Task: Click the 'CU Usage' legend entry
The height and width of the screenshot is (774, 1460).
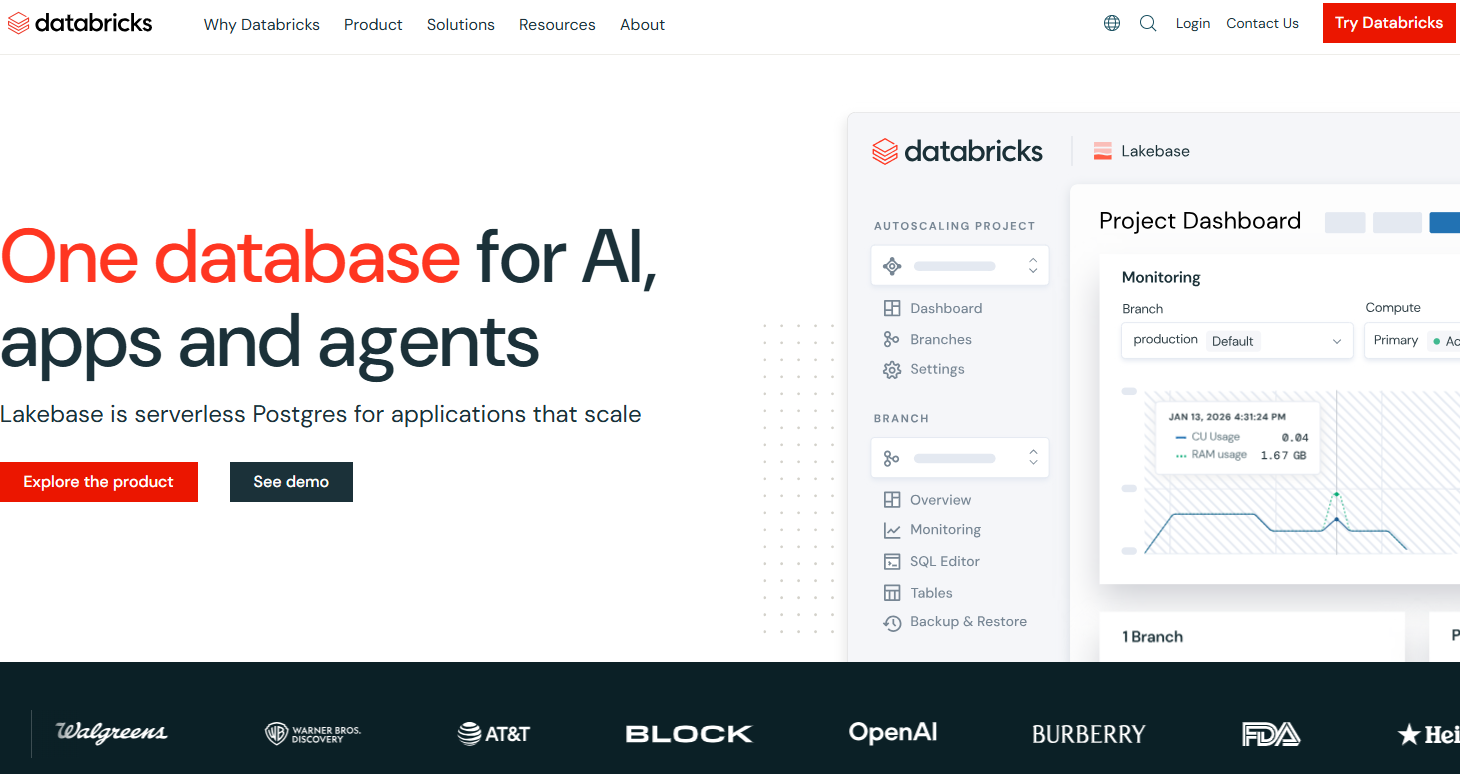Action: point(1215,437)
